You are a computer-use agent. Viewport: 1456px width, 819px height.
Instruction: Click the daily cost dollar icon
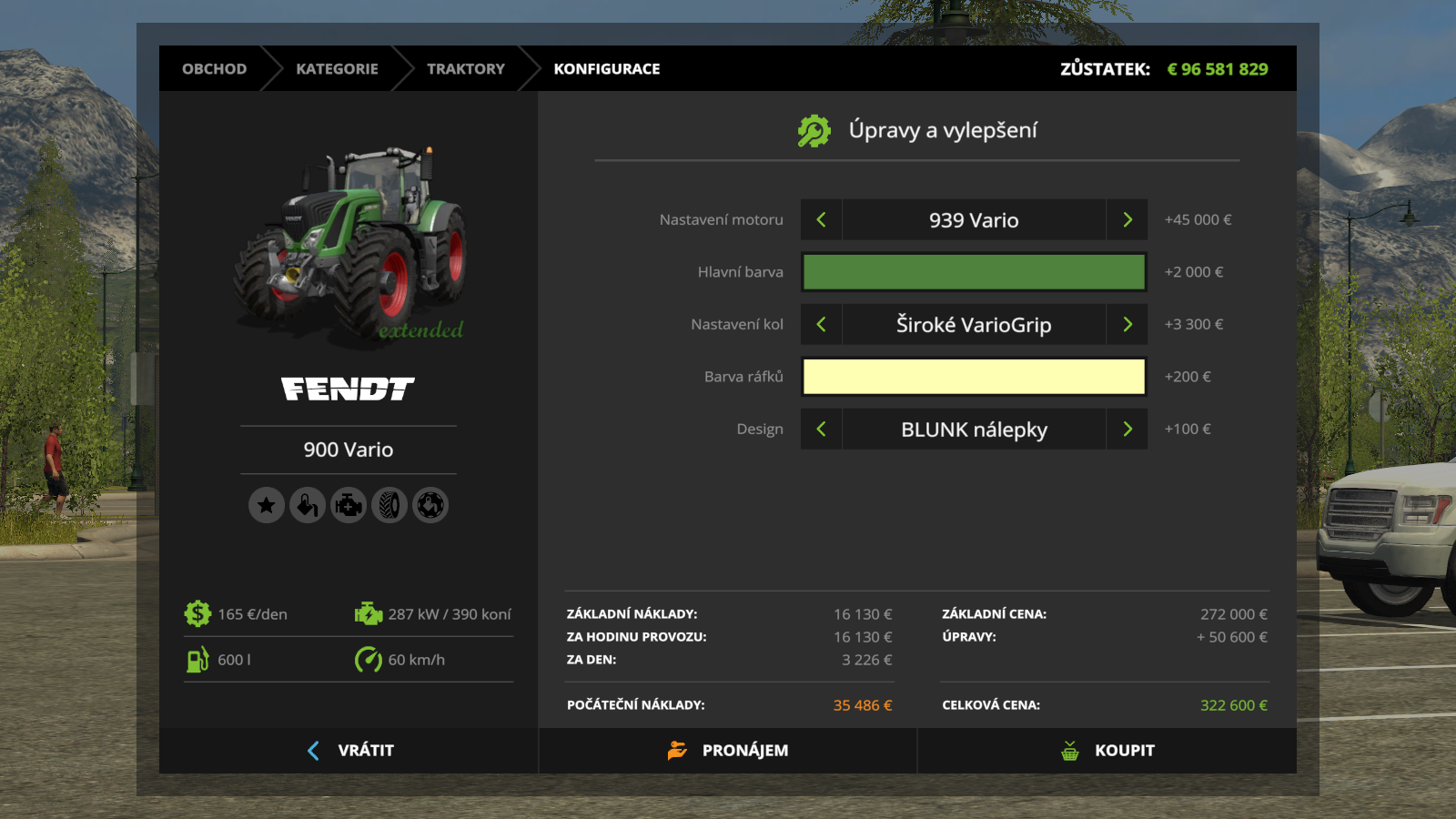click(197, 613)
